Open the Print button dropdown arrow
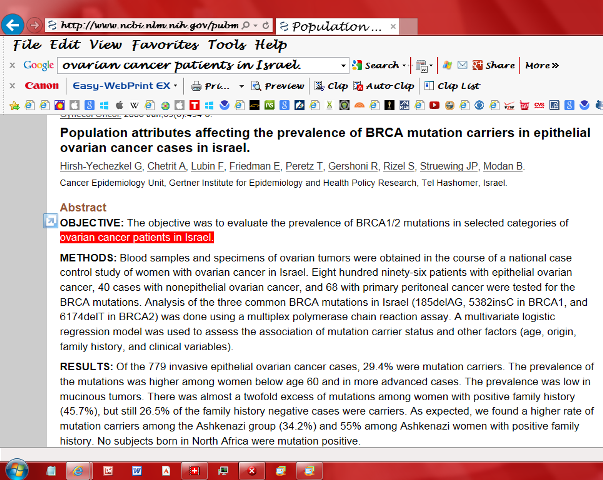 [x=242, y=86]
